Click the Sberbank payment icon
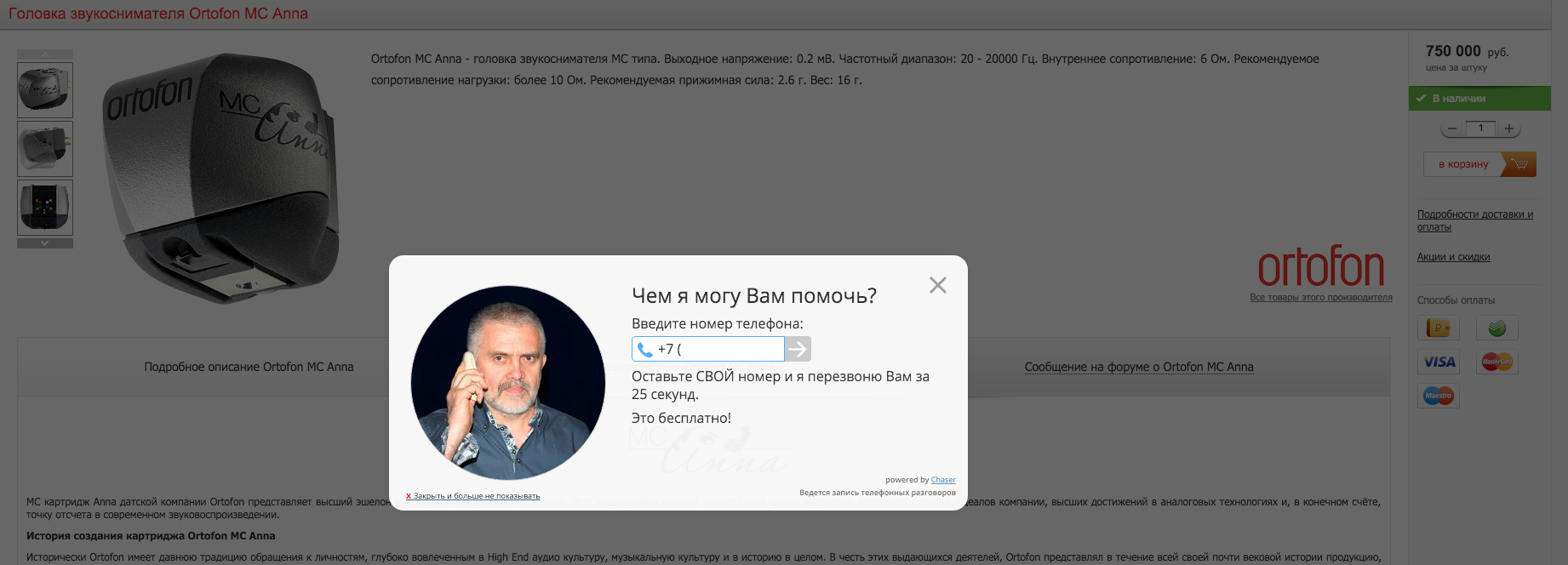Image resolution: width=1568 pixels, height=565 pixels. tap(1497, 328)
